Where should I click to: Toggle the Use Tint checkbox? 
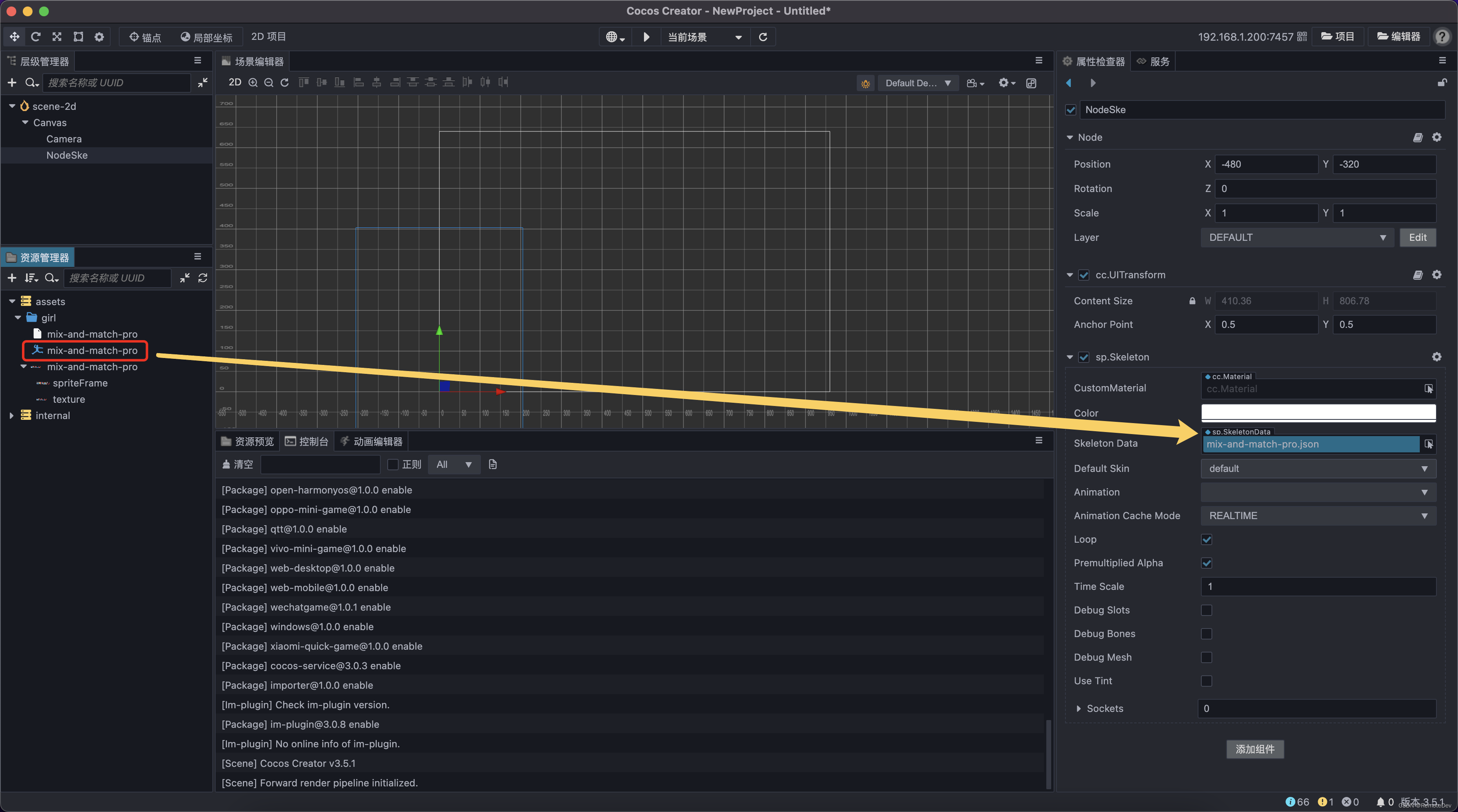[x=1206, y=681]
